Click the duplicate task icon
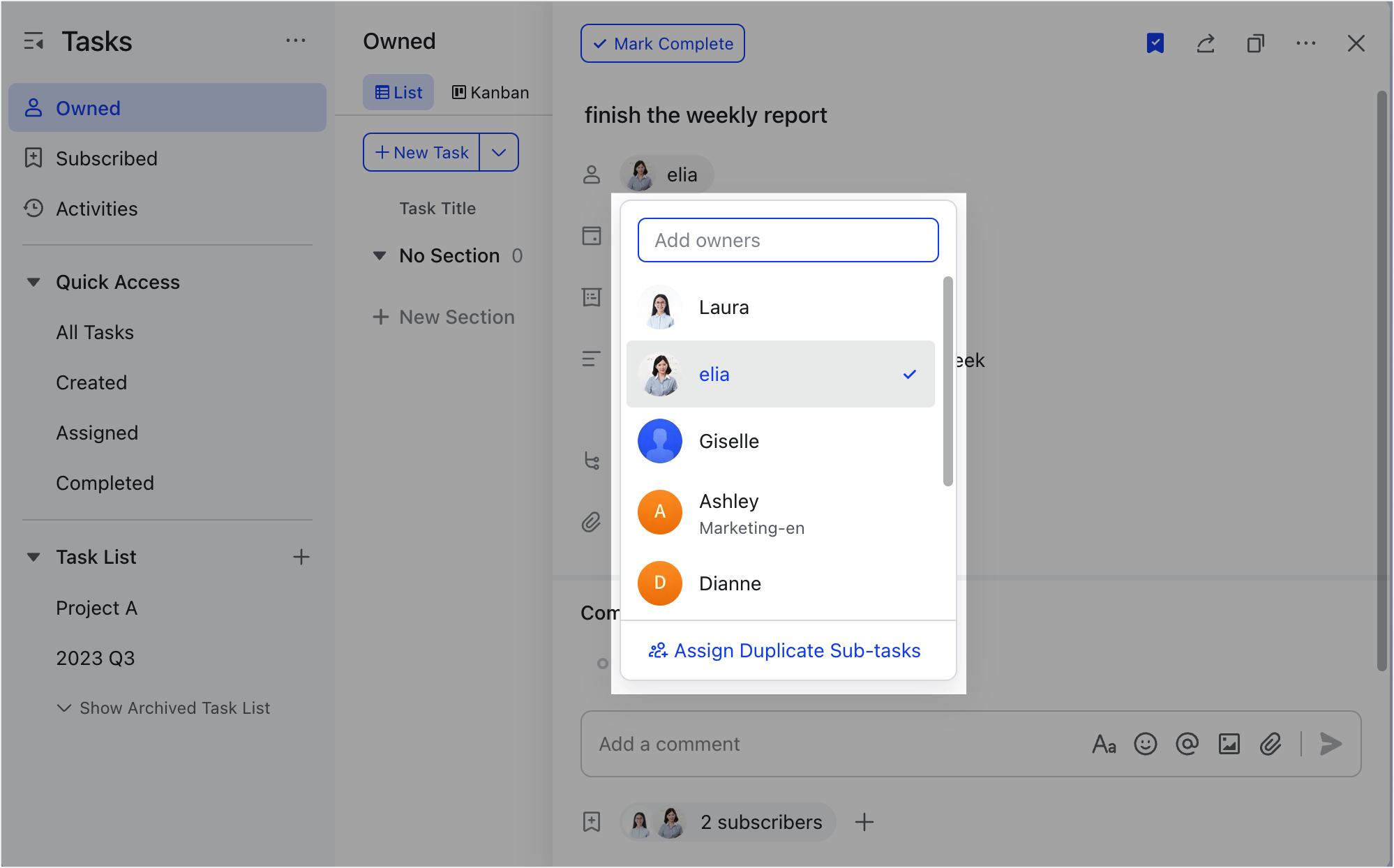Viewport: 1394px width, 868px height. [x=1256, y=43]
